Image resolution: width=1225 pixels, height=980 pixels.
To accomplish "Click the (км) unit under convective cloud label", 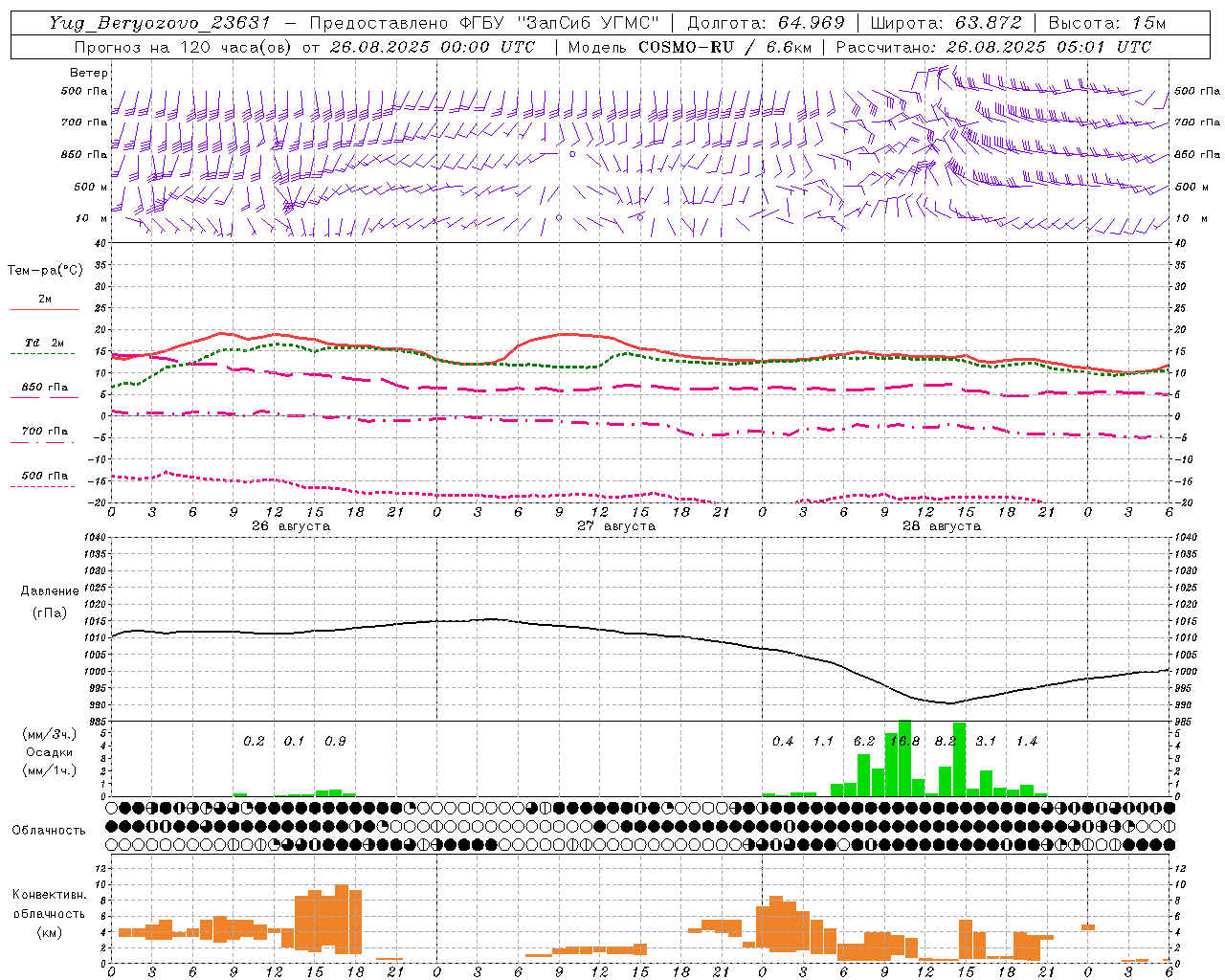I will 49,932.
